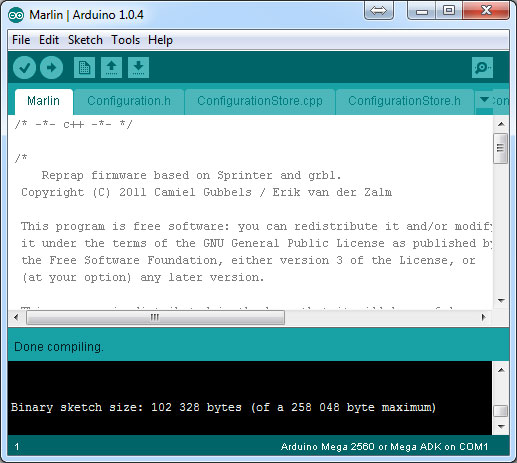Open the Help menu
Viewport: 517px width, 463px height.
tap(160, 40)
